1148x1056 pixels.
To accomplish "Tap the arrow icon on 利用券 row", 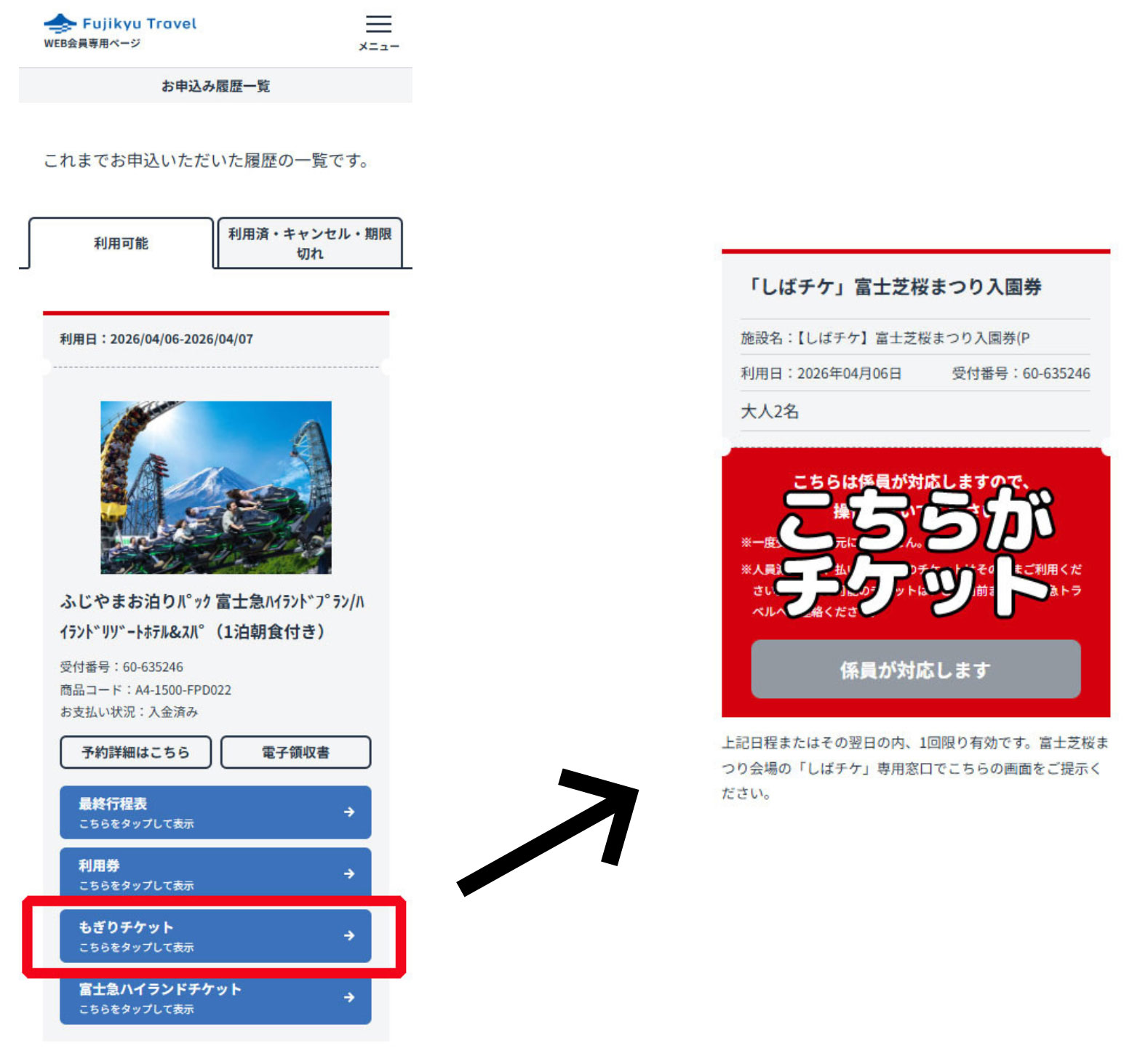I will pos(349,873).
